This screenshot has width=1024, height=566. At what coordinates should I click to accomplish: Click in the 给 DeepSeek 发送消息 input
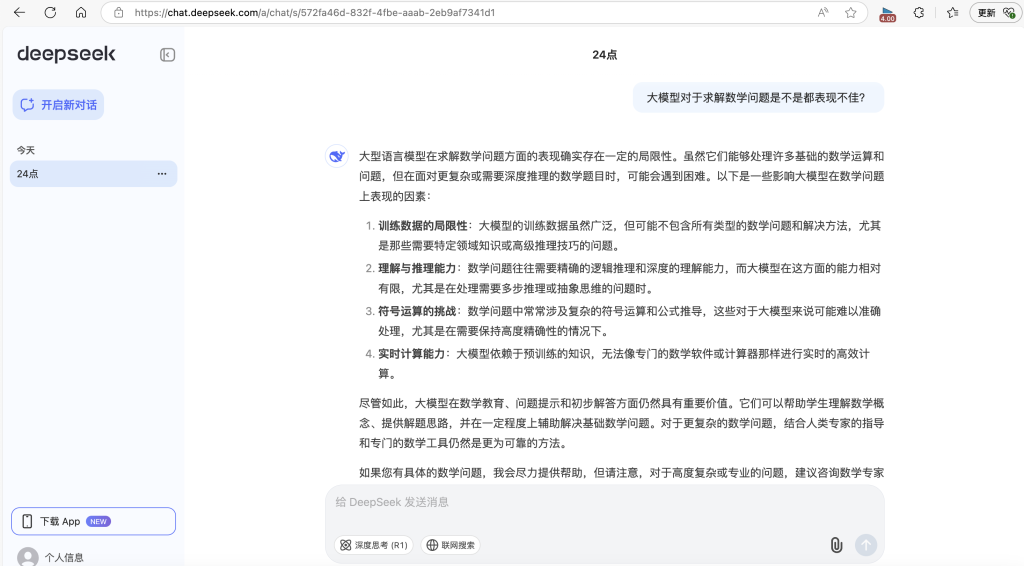[605, 503]
